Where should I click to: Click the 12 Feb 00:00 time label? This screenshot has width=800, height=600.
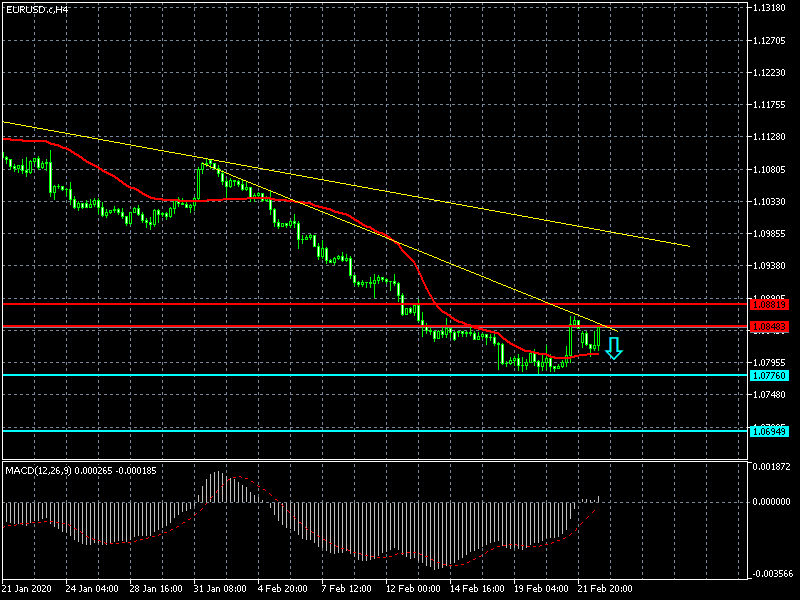(x=413, y=589)
